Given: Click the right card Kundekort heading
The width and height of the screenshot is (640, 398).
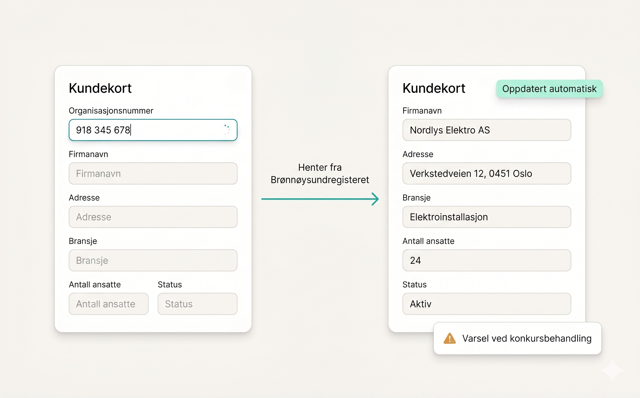Looking at the screenshot, I should [x=434, y=88].
